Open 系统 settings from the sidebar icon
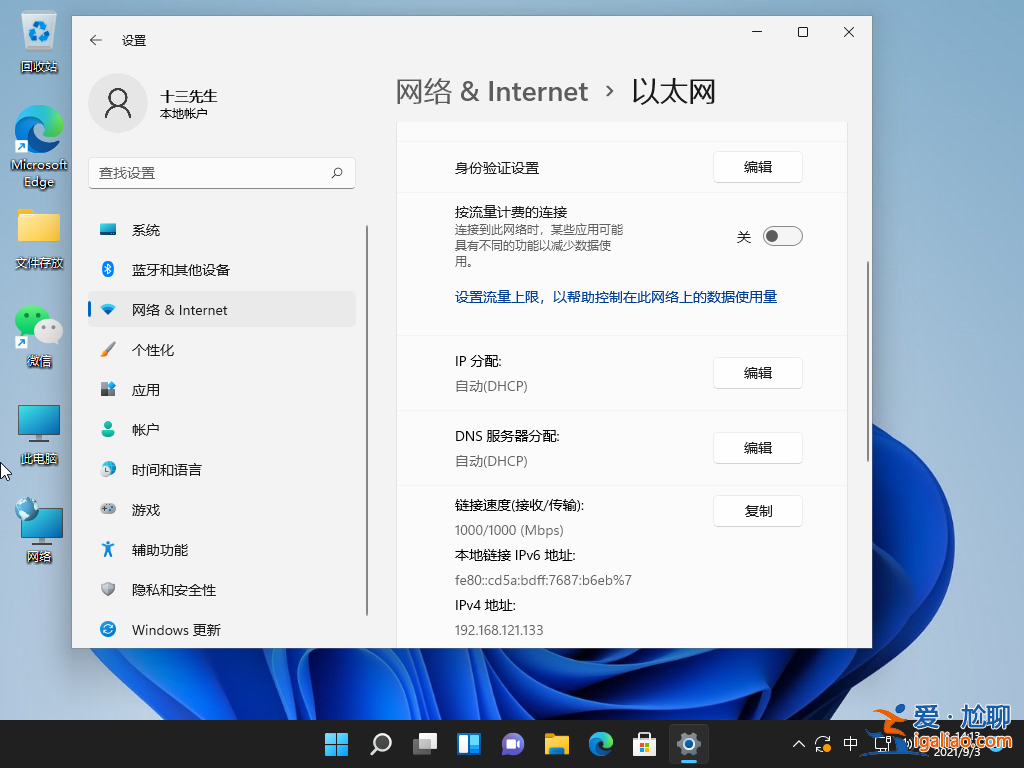The image size is (1024, 768). pyautogui.click(x=107, y=229)
